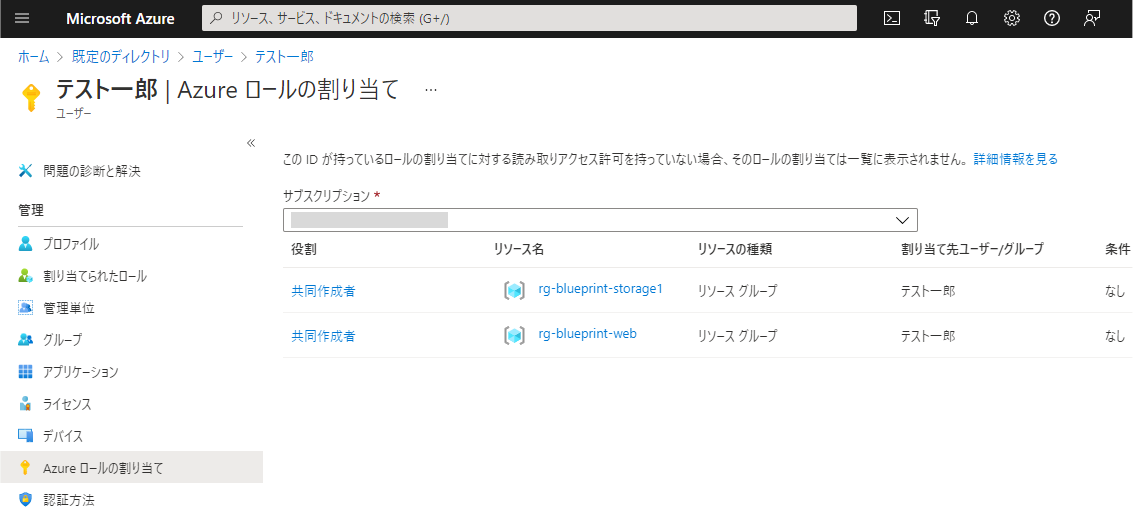Open the hamburger portal menu

22,19
